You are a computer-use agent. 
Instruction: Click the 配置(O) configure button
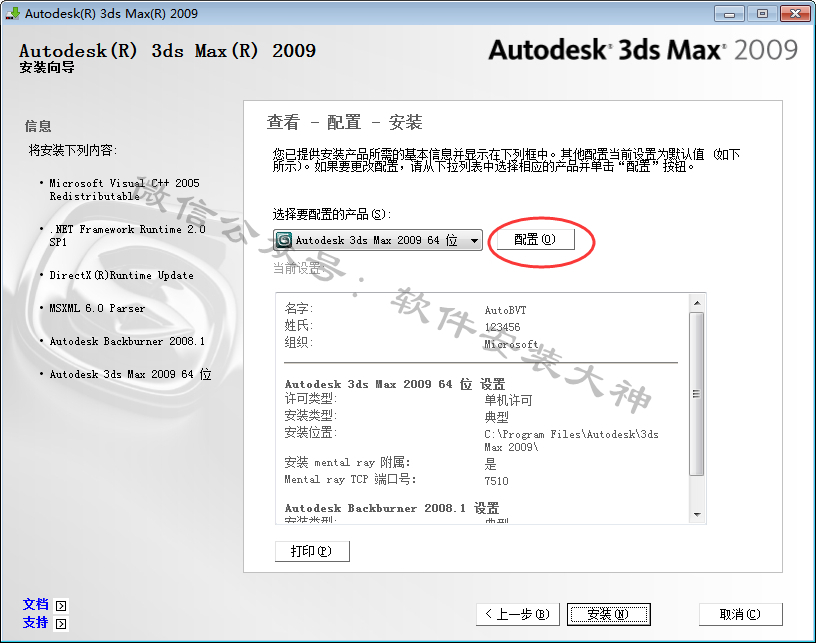(x=536, y=239)
